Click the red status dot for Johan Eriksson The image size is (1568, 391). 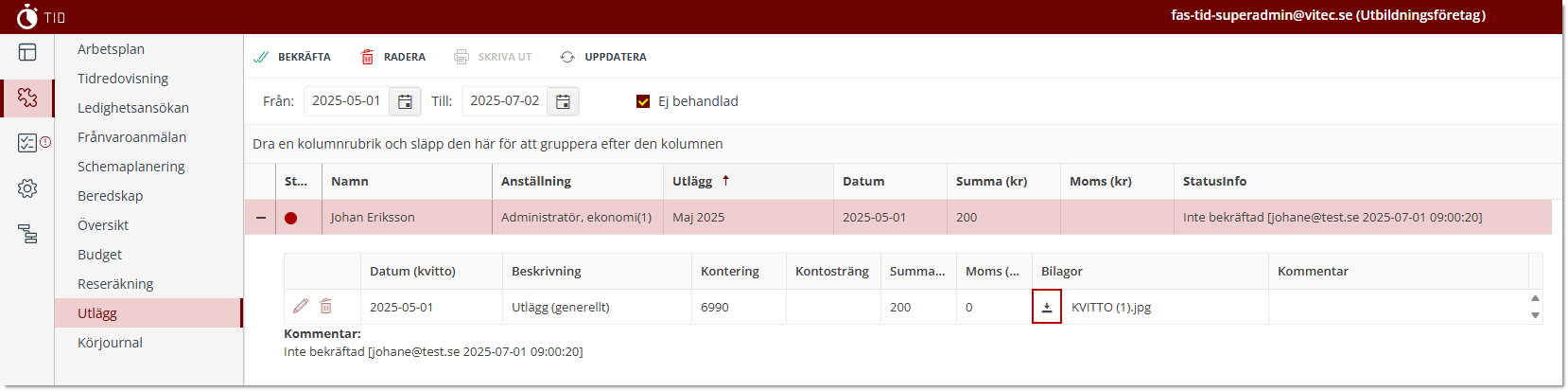click(x=291, y=218)
